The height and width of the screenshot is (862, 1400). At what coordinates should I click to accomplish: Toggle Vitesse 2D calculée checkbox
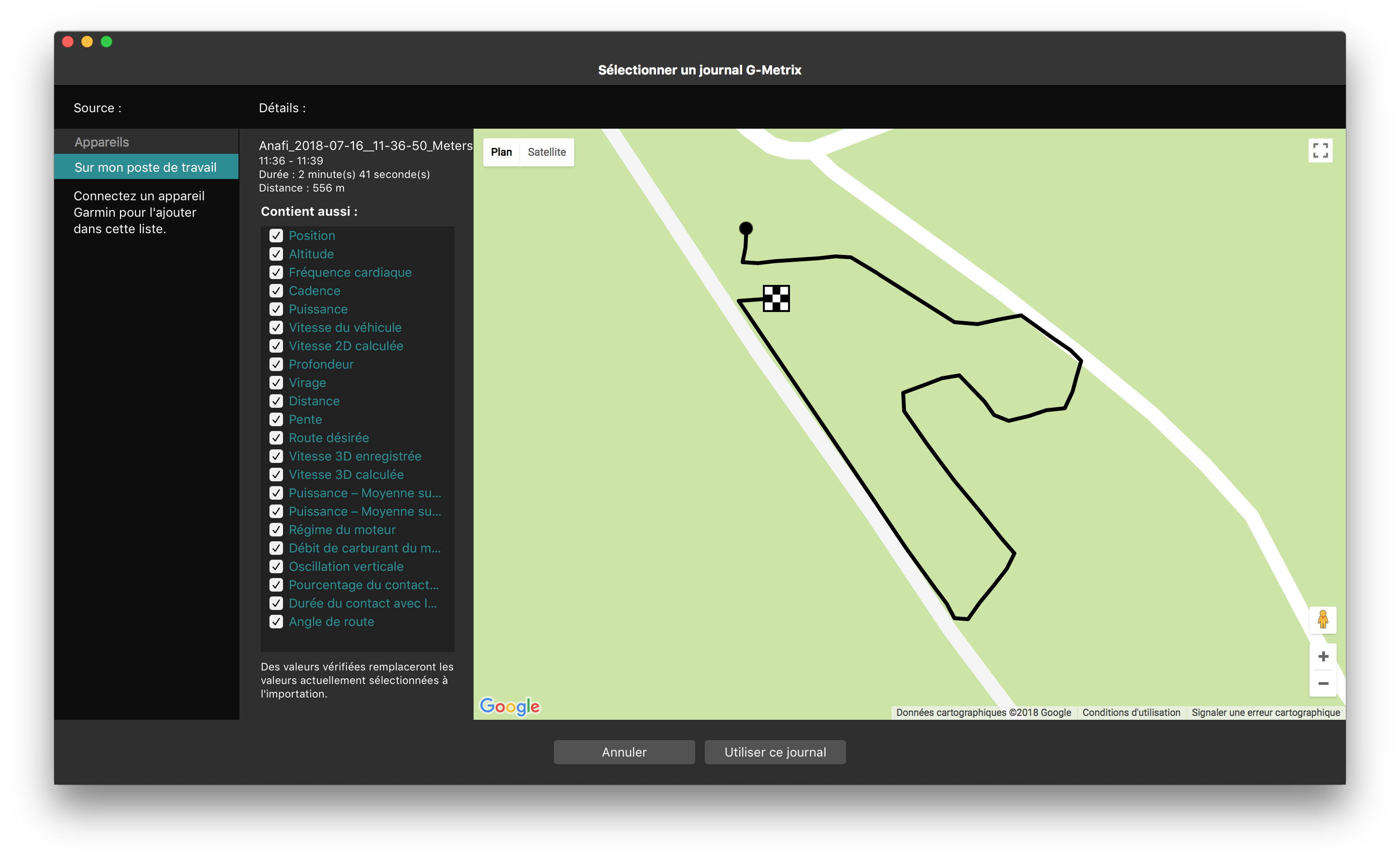276,346
